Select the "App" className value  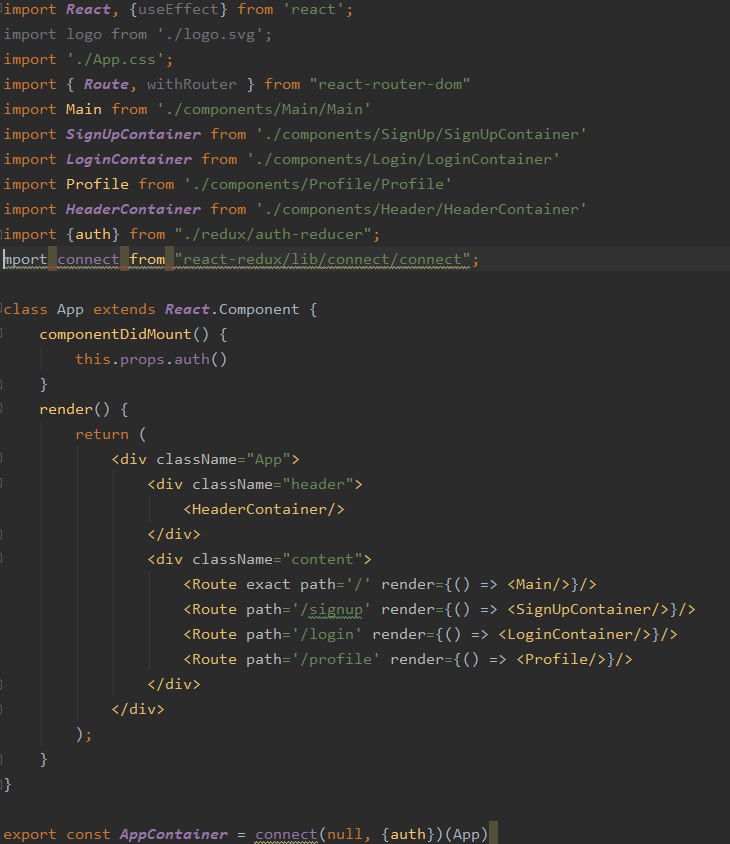pos(268,459)
